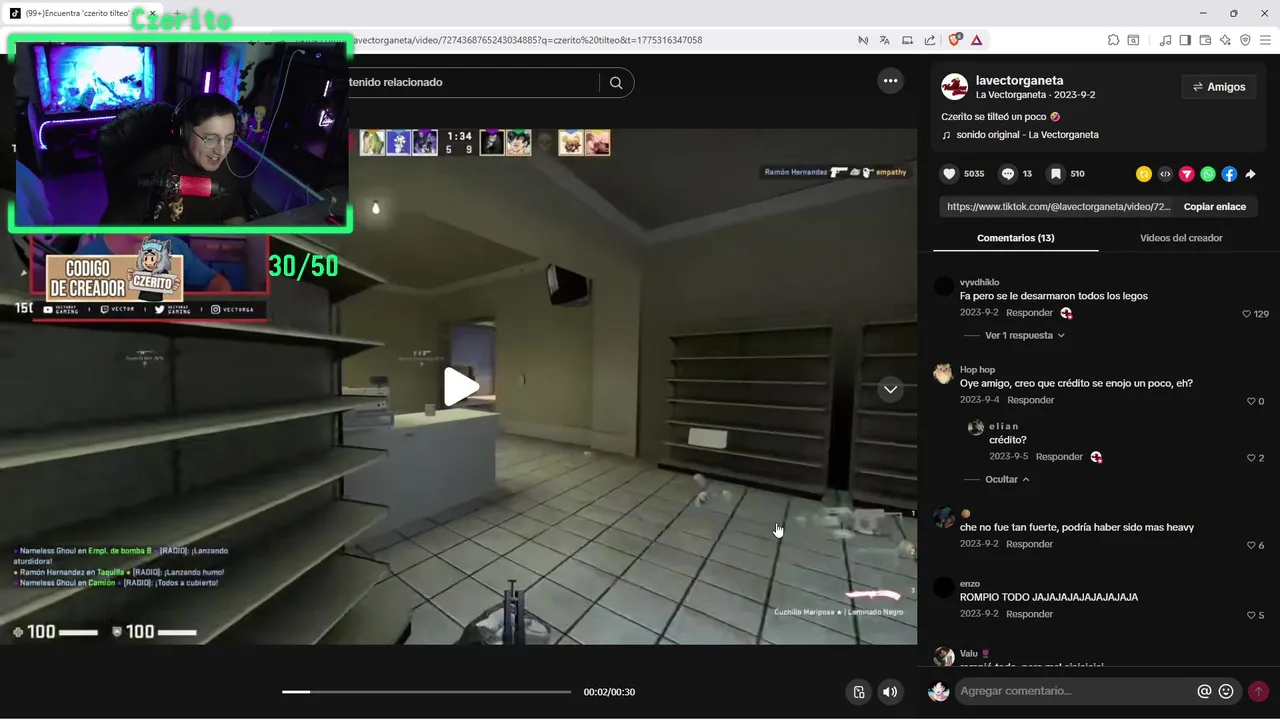Toggle the clip/autoscroll button beside volume
This screenshot has width=1280, height=720.
pos(858,692)
